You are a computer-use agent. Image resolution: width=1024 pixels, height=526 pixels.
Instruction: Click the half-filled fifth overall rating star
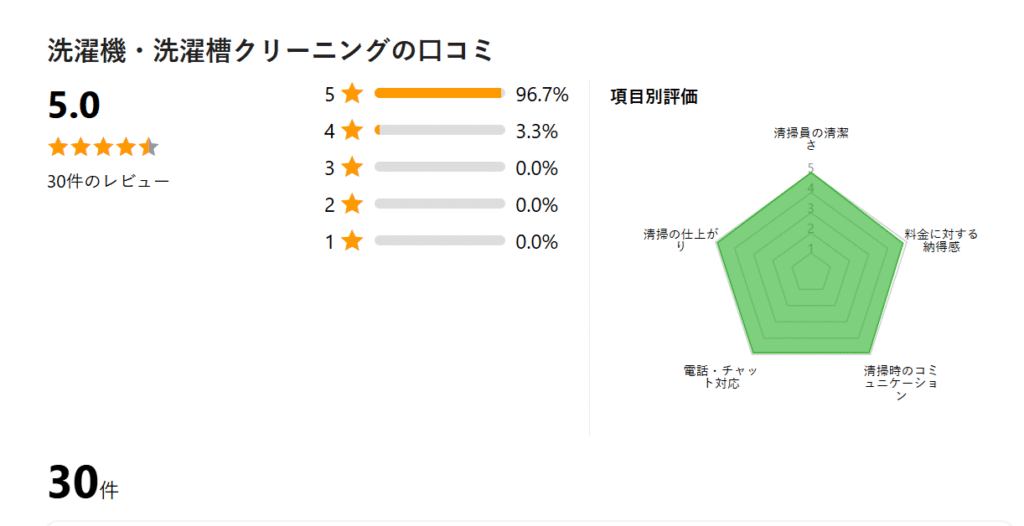(x=149, y=148)
